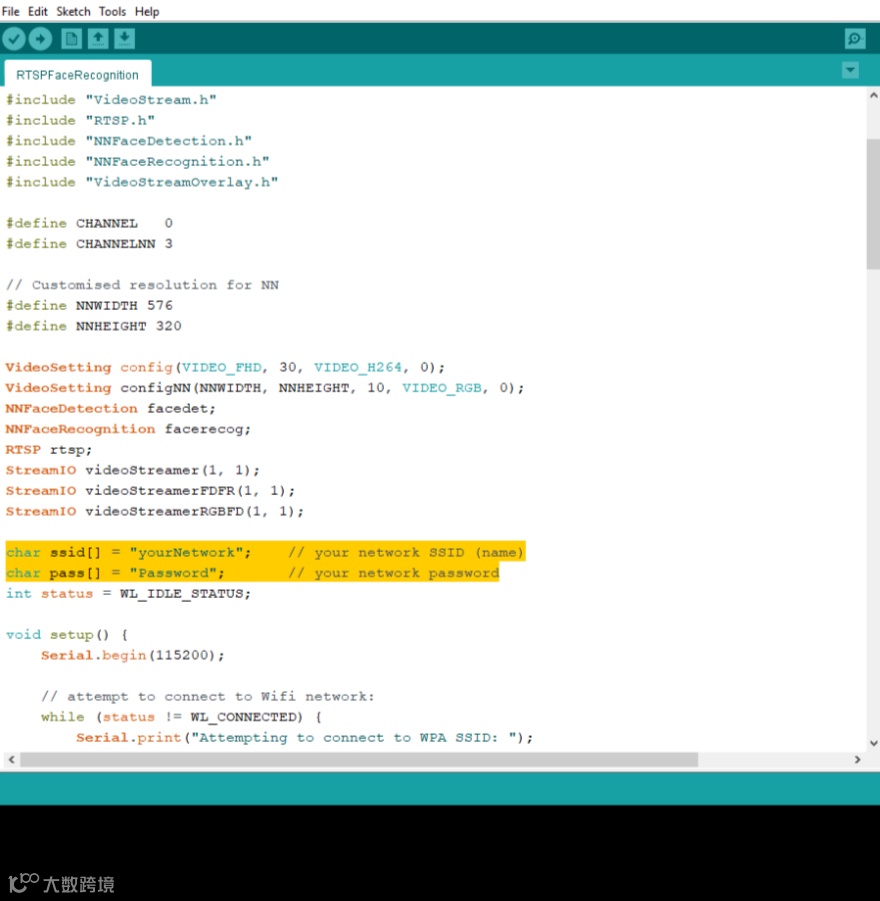
Task: Create a new sketch with New icon
Action: point(71,38)
